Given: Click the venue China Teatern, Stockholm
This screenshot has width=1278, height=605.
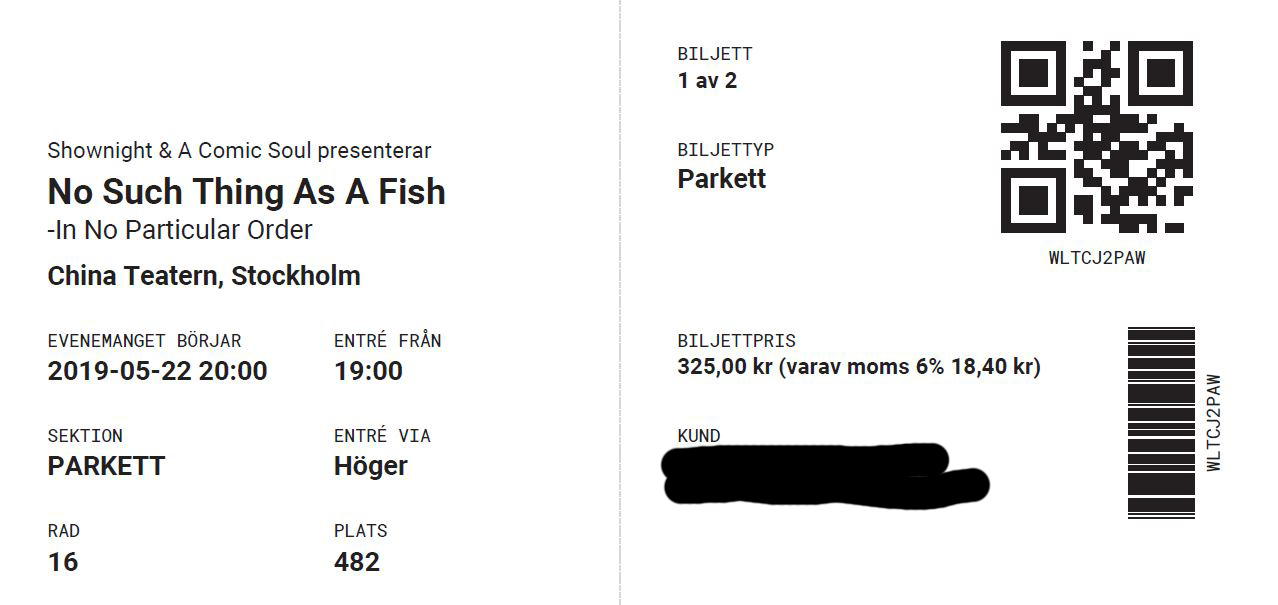Looking at the screenshot, I should click(x=204, y=276).
